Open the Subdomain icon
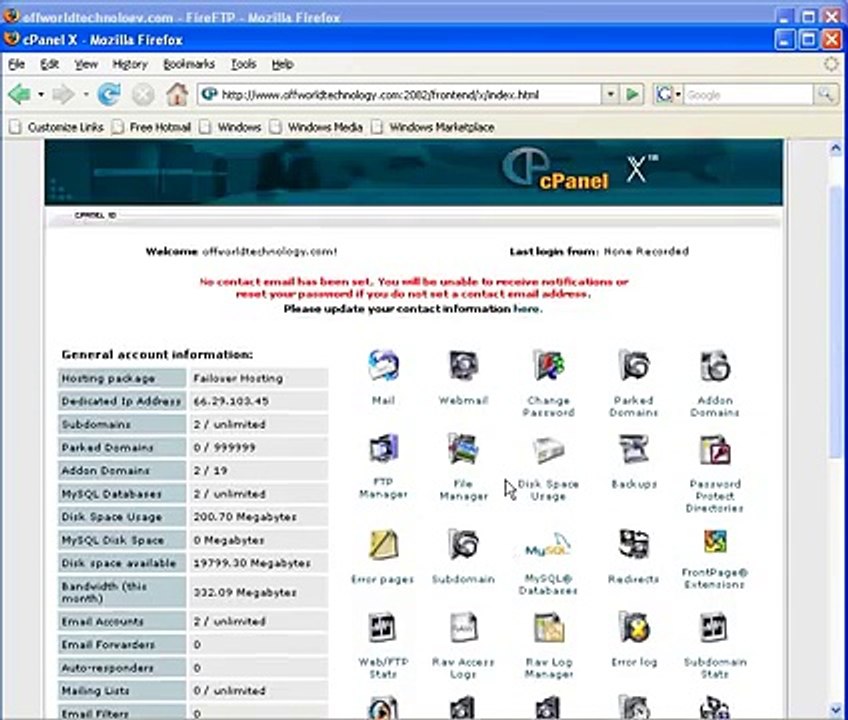Screen dimensions: 848x720 pos(463,544)
